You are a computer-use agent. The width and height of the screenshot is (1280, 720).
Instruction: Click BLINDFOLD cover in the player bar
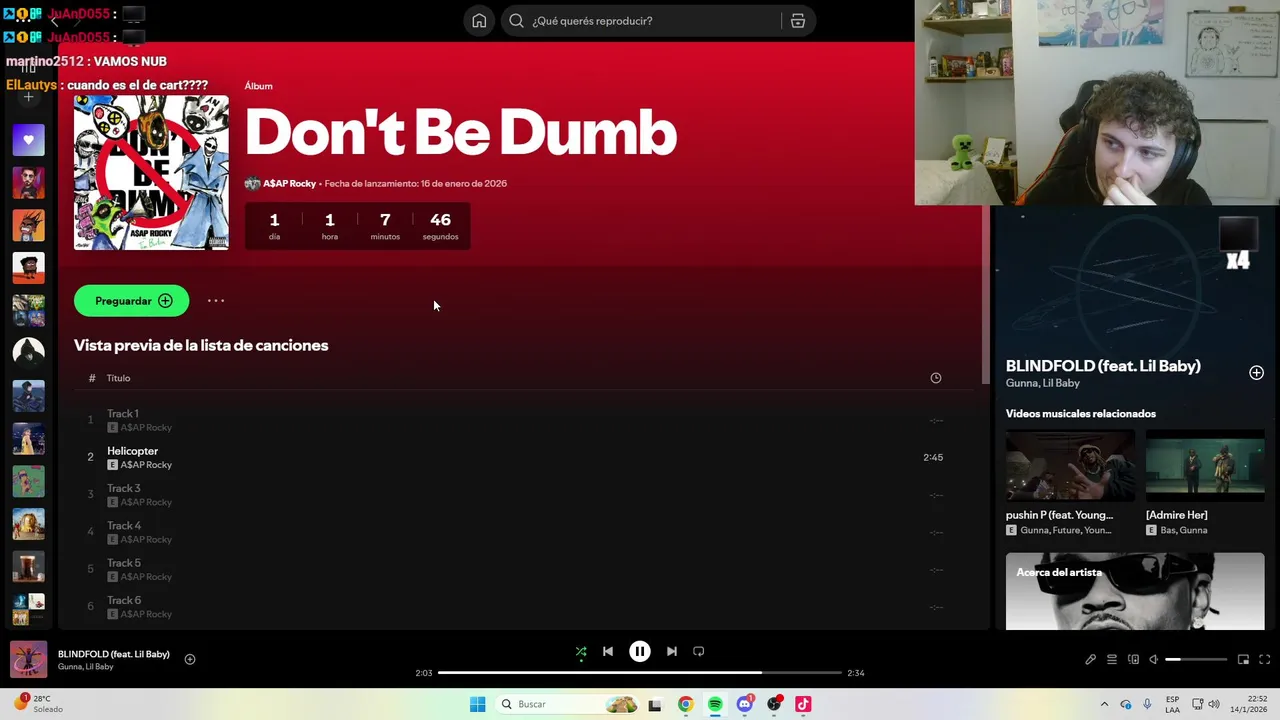(28, 660)
